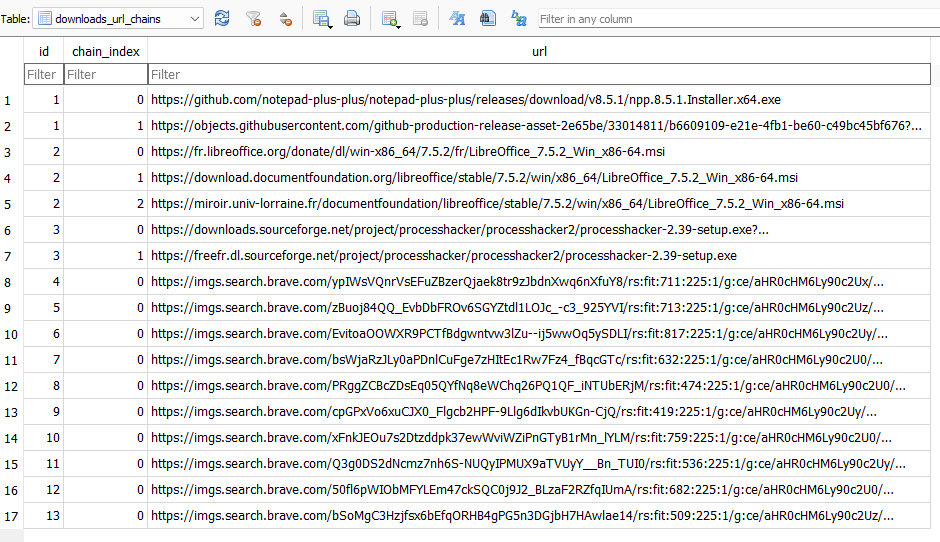The width and height of the screenshot is (940, 542).
Task: Select the brave URL starting with xFnkJEOu7s2D
Action: click(x=539, y=438)
